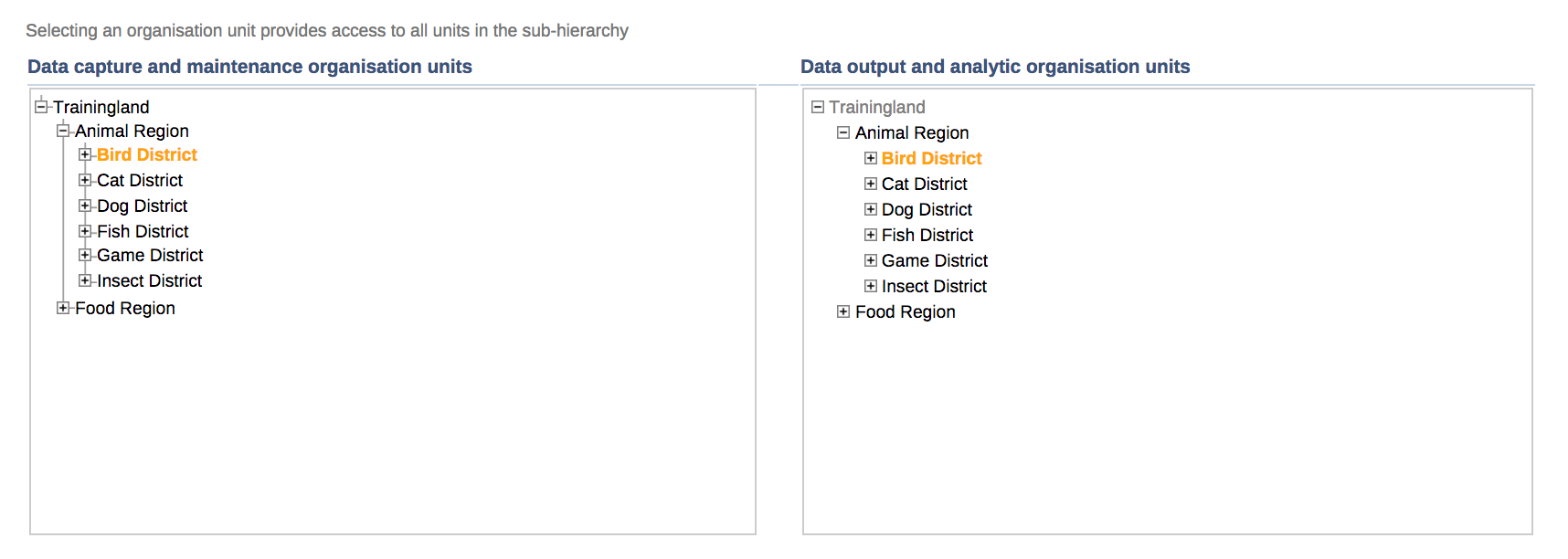Expand Food Region in data output tree
This screenshot has width=1568, height=559.
tap(843, 311)
